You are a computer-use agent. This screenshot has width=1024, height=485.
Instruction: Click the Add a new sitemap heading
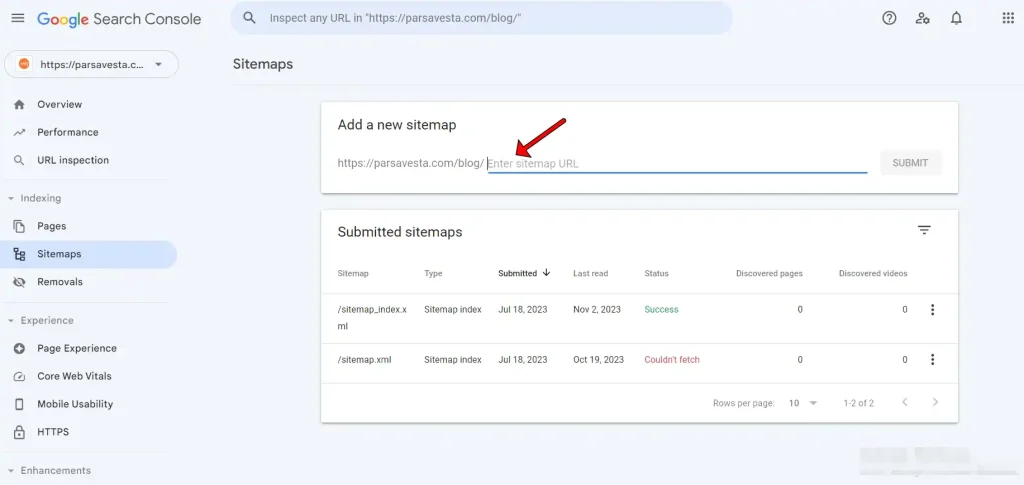(x=396, y=125)
